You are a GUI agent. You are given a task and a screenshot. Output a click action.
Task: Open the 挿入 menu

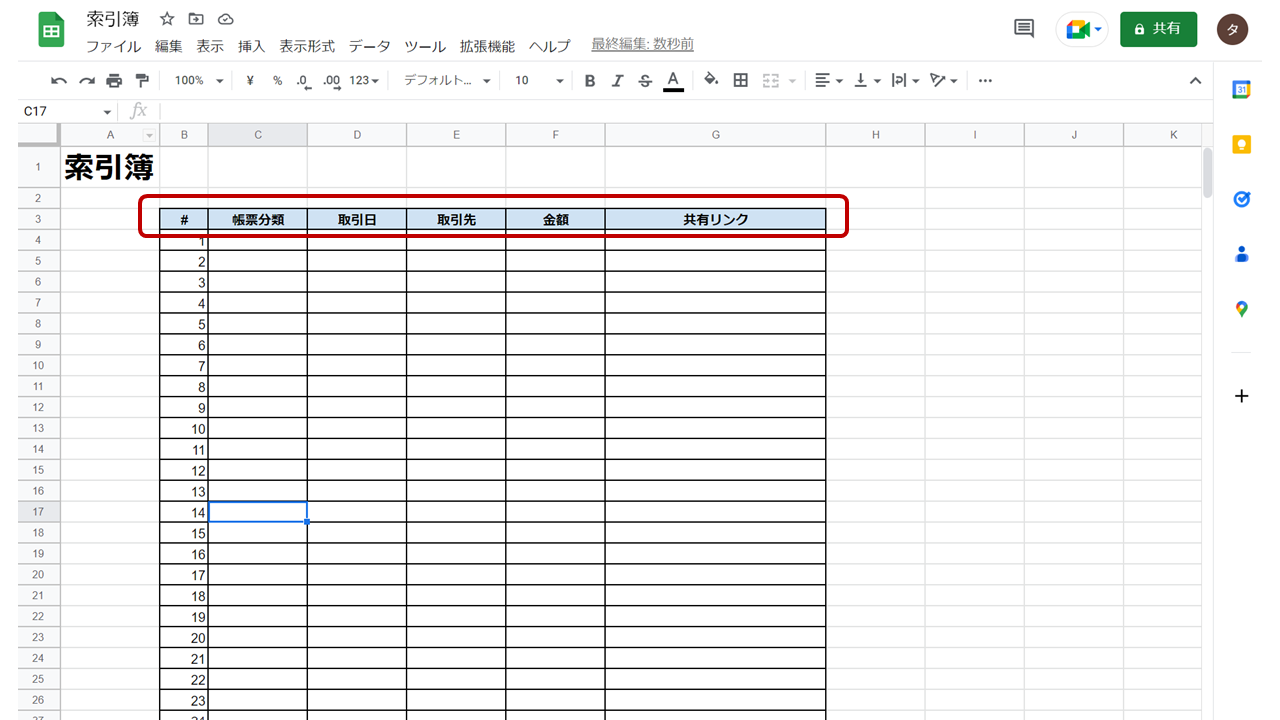[252, 46]
